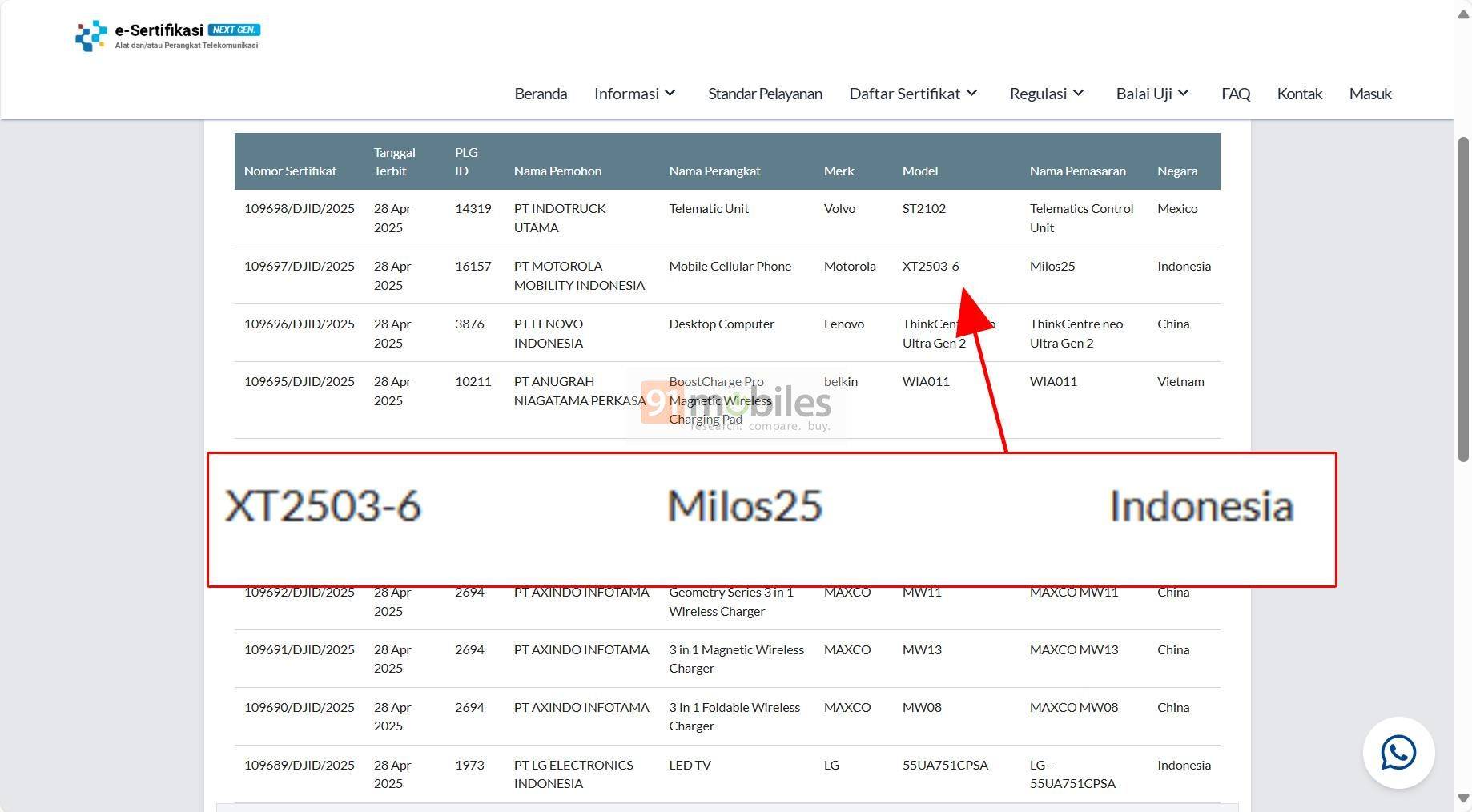This screenshot has width=1472, height=812.
Task: Select certificate number 109696/DJID/2025
Action: tap(299, 324)
